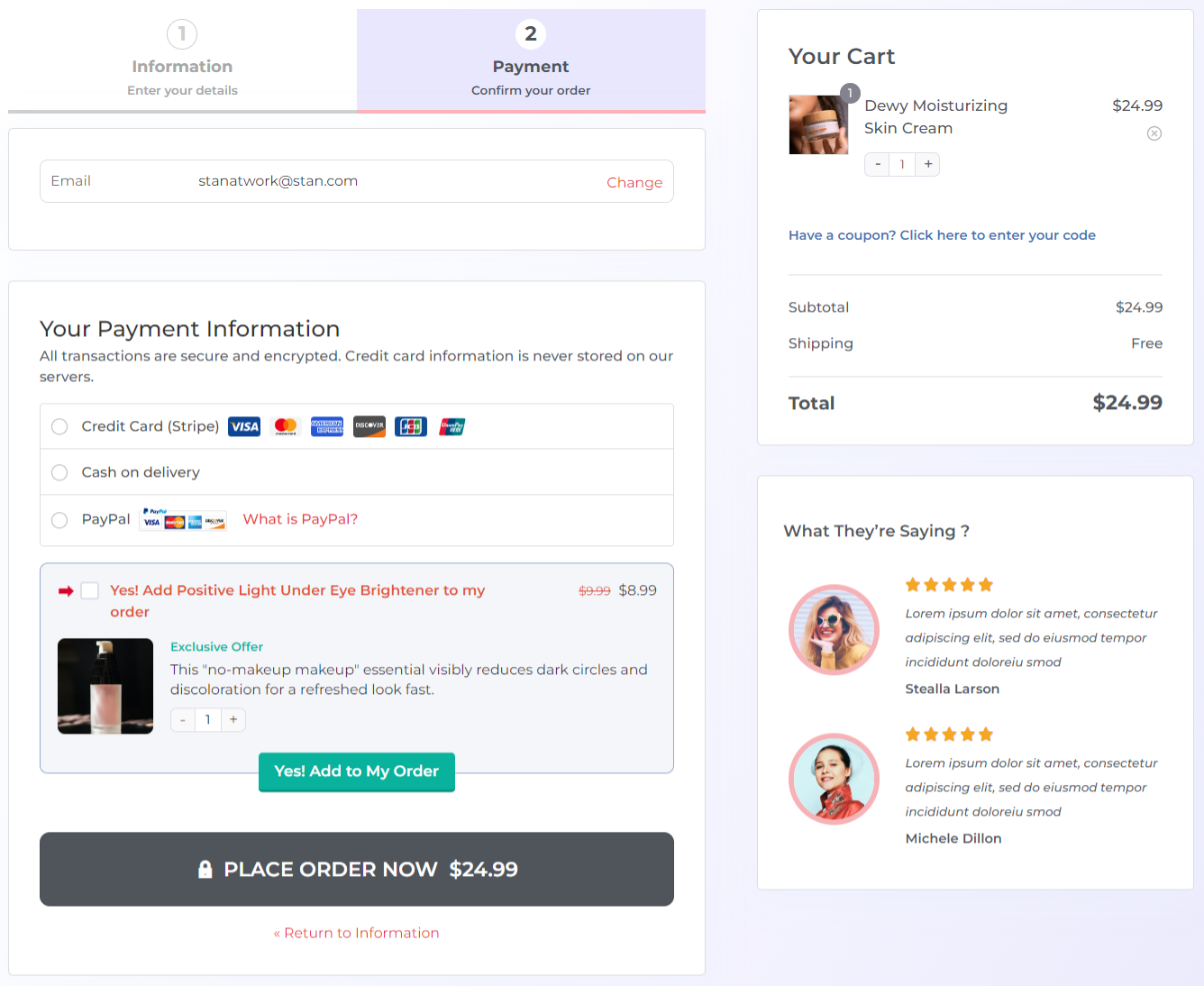Click the Mastercard logo icon
Viewport: 1204px width, 986px height.
(286, 426)
